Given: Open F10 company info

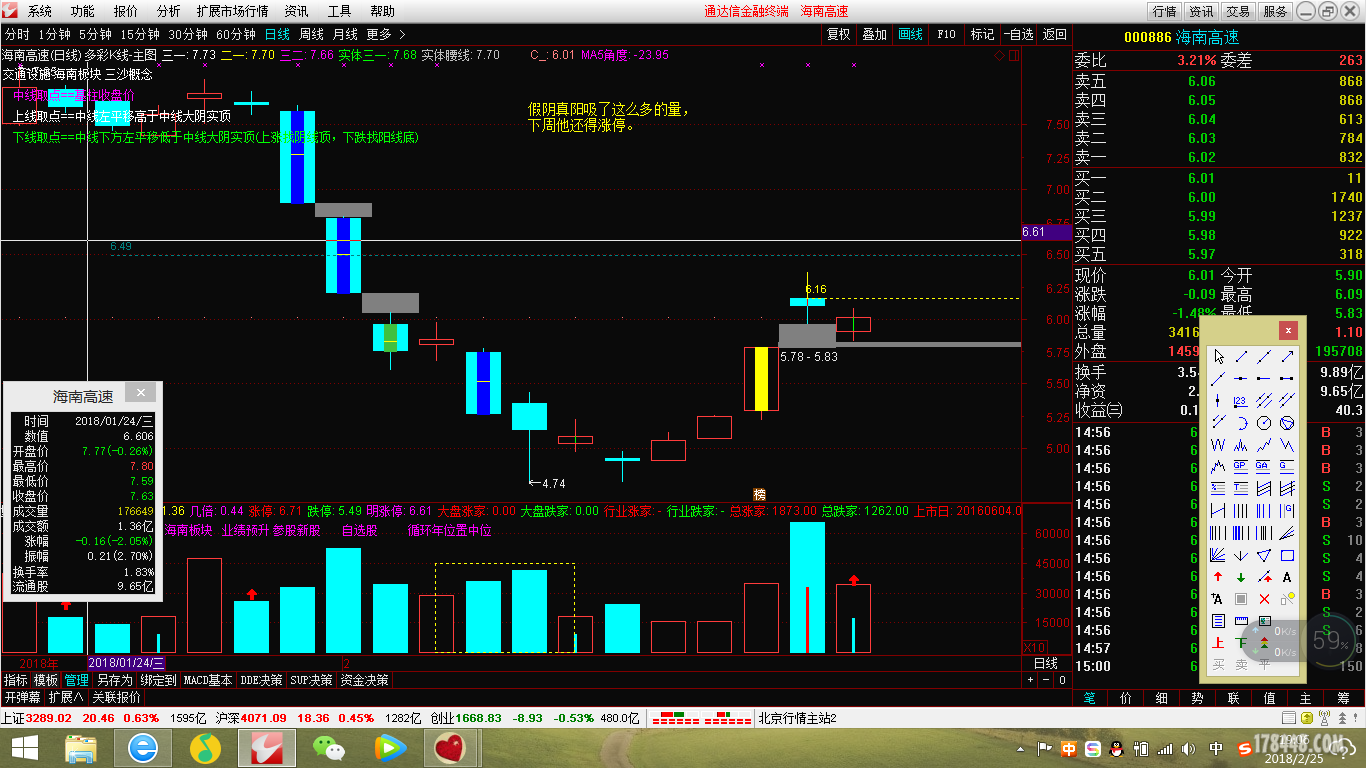Looking at the screenshot, I should click(946, 34).
